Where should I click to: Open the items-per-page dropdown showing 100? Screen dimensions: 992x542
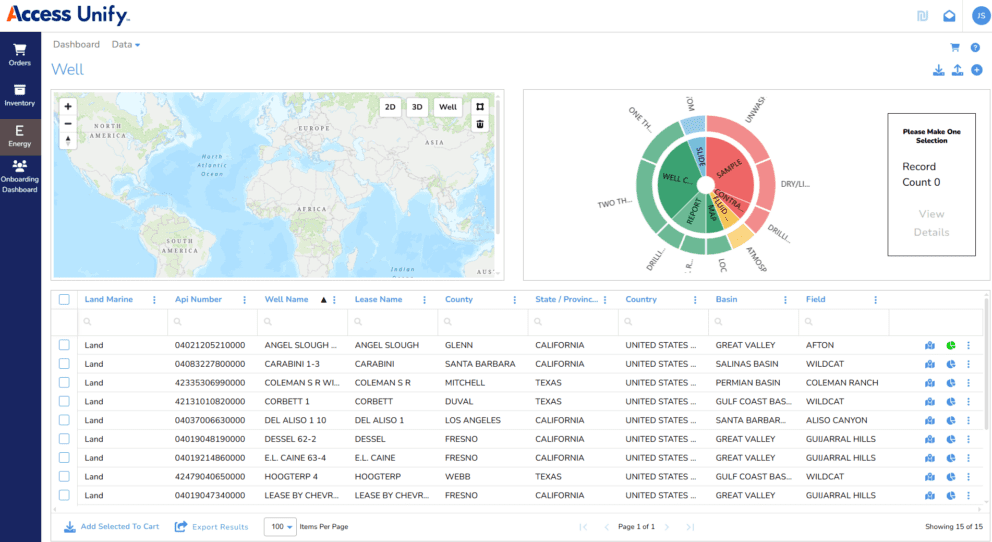280,526
